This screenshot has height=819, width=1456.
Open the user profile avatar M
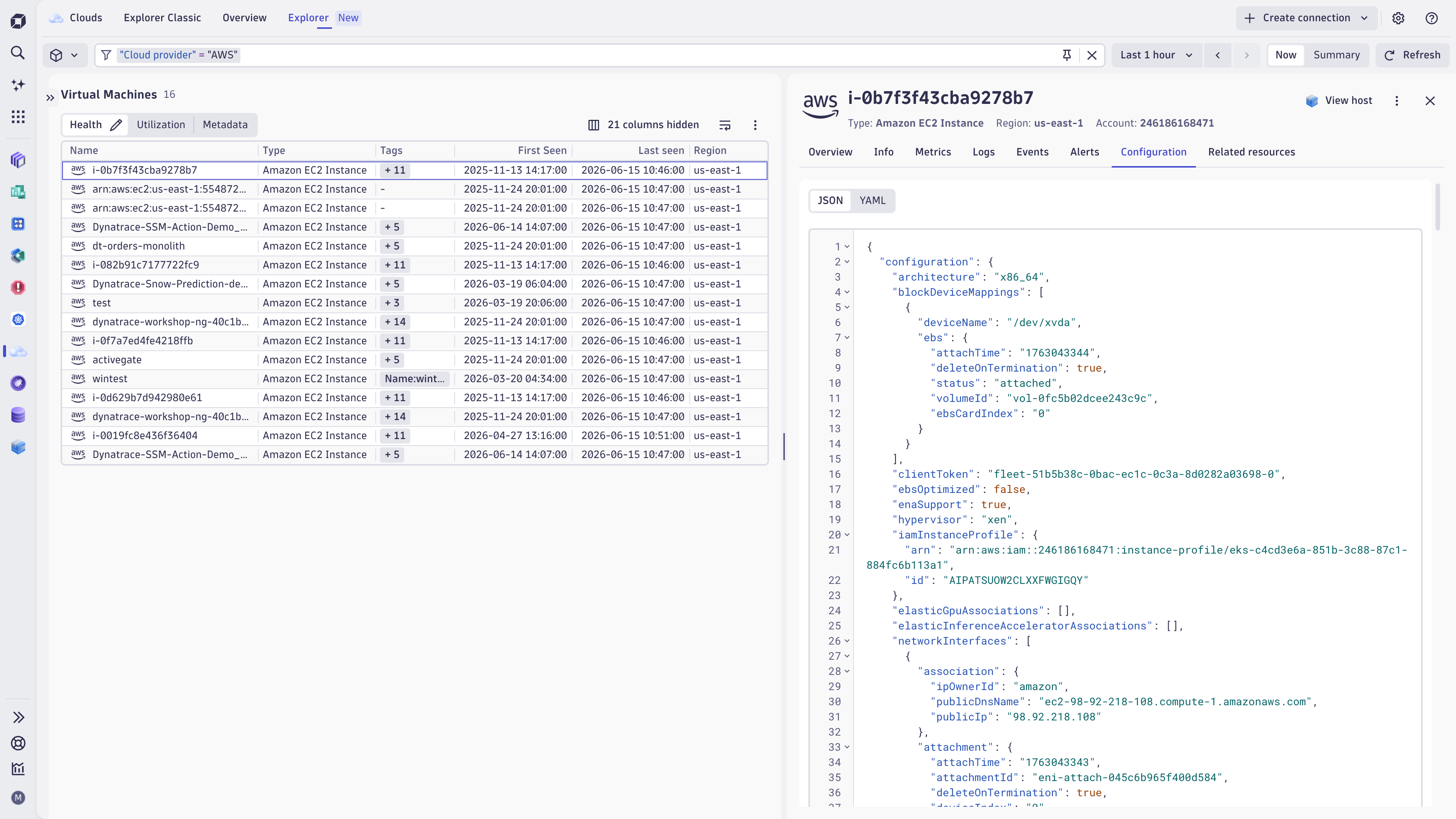[18, 797]
